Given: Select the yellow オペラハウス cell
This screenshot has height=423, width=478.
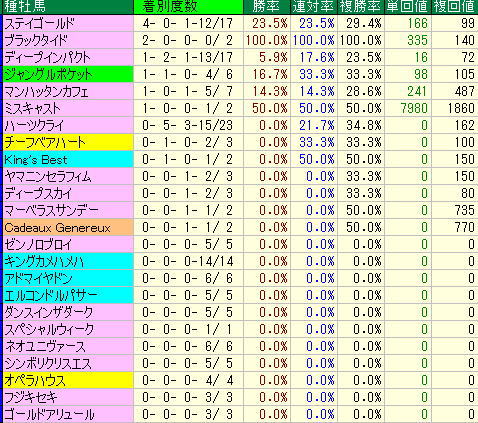Looking at the screenshot, I should coord(68,380).
